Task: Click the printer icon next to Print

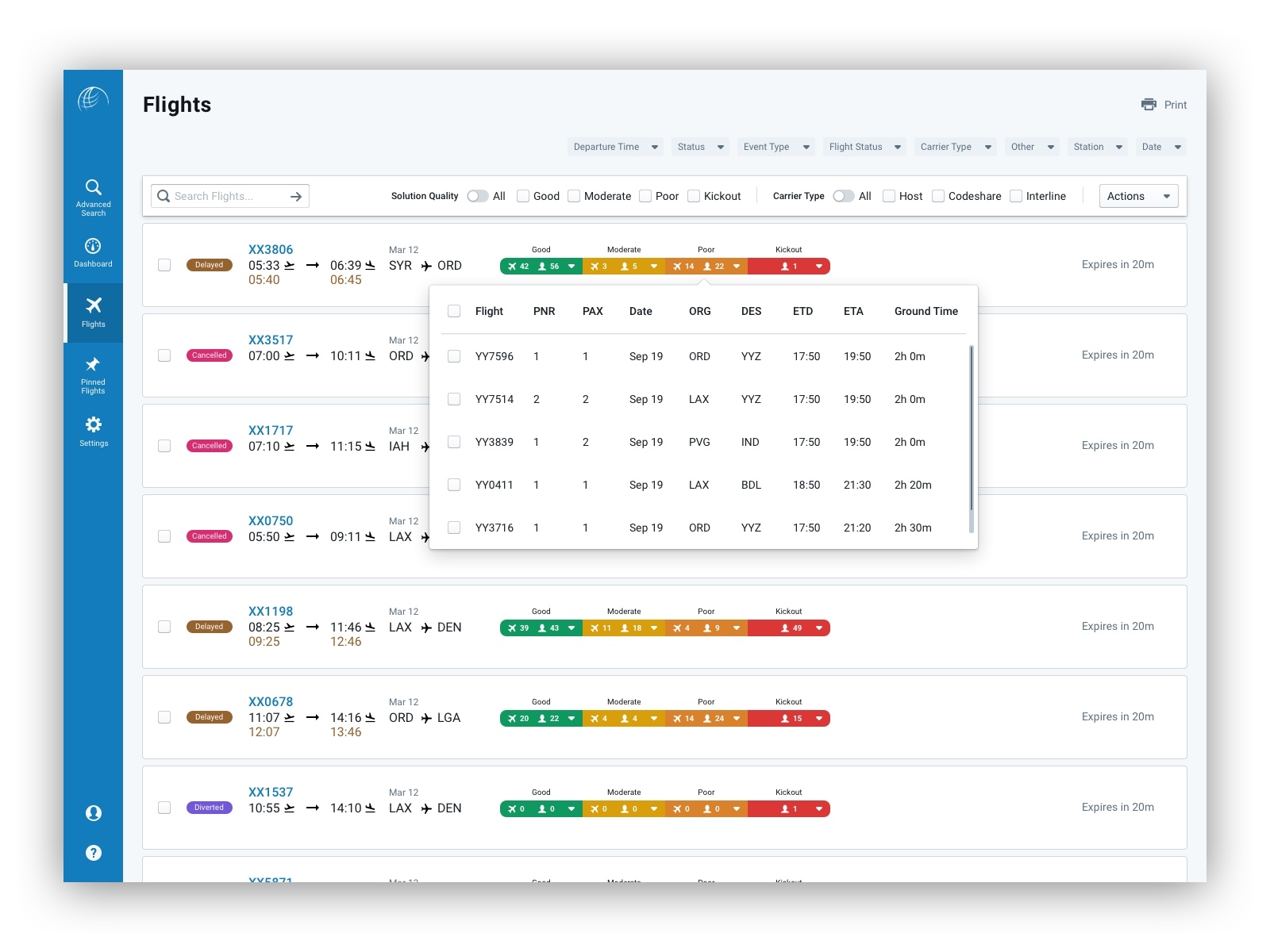Action: click(x=1149, y=104)
